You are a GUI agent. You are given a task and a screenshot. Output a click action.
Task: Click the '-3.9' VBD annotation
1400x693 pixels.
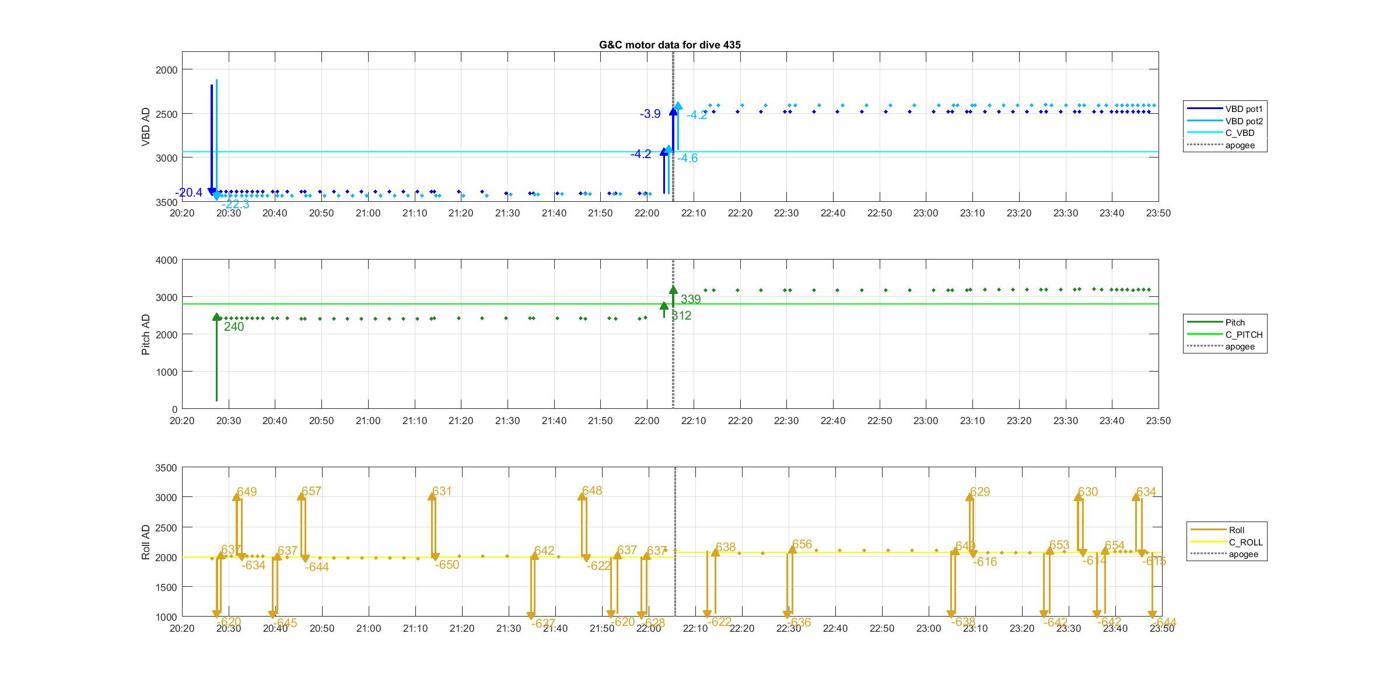coord(650,114)
